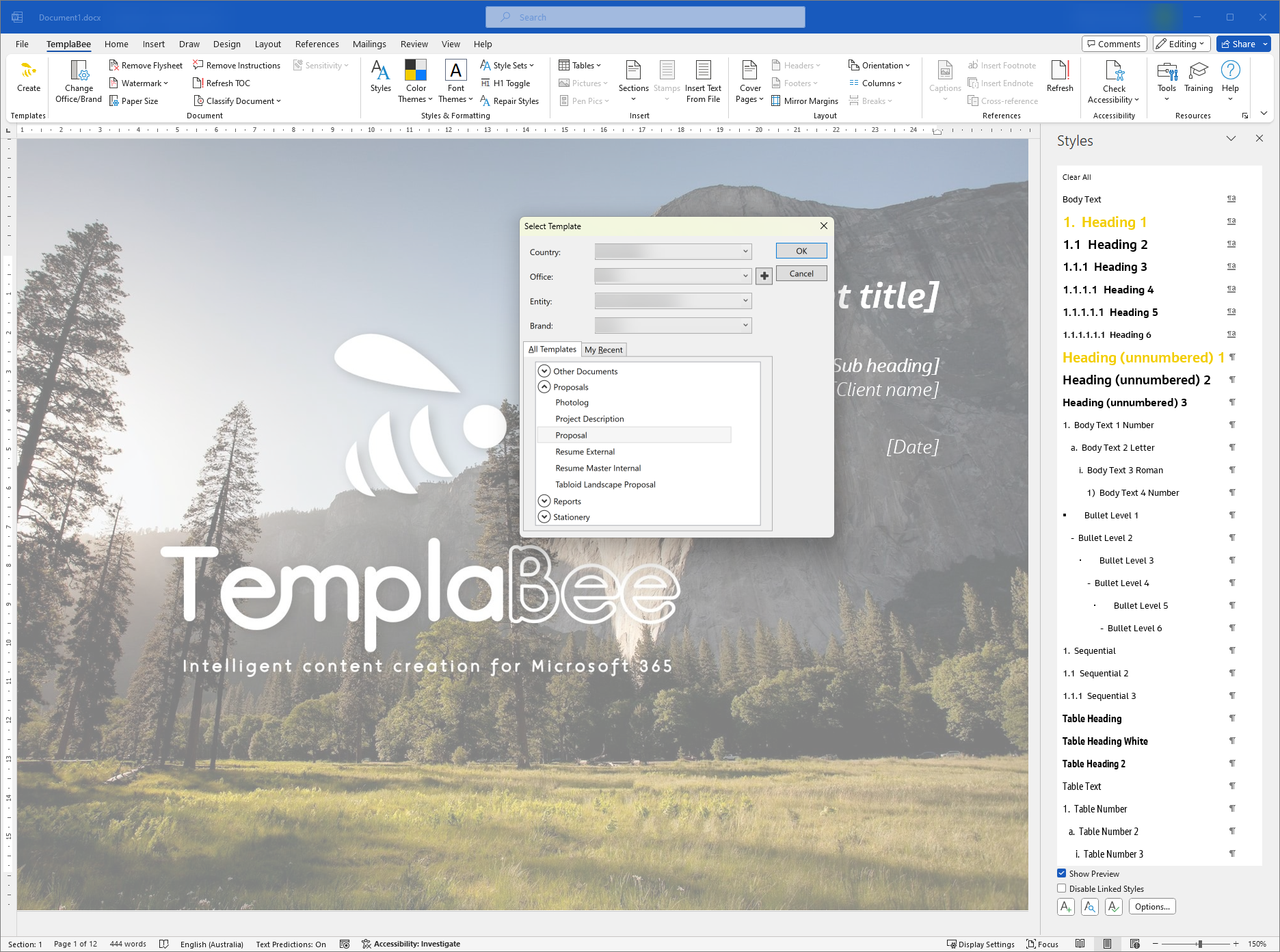Click the zoom slider handle
This screenshot has width=1280, height=952.
(x=1200, y=944)
